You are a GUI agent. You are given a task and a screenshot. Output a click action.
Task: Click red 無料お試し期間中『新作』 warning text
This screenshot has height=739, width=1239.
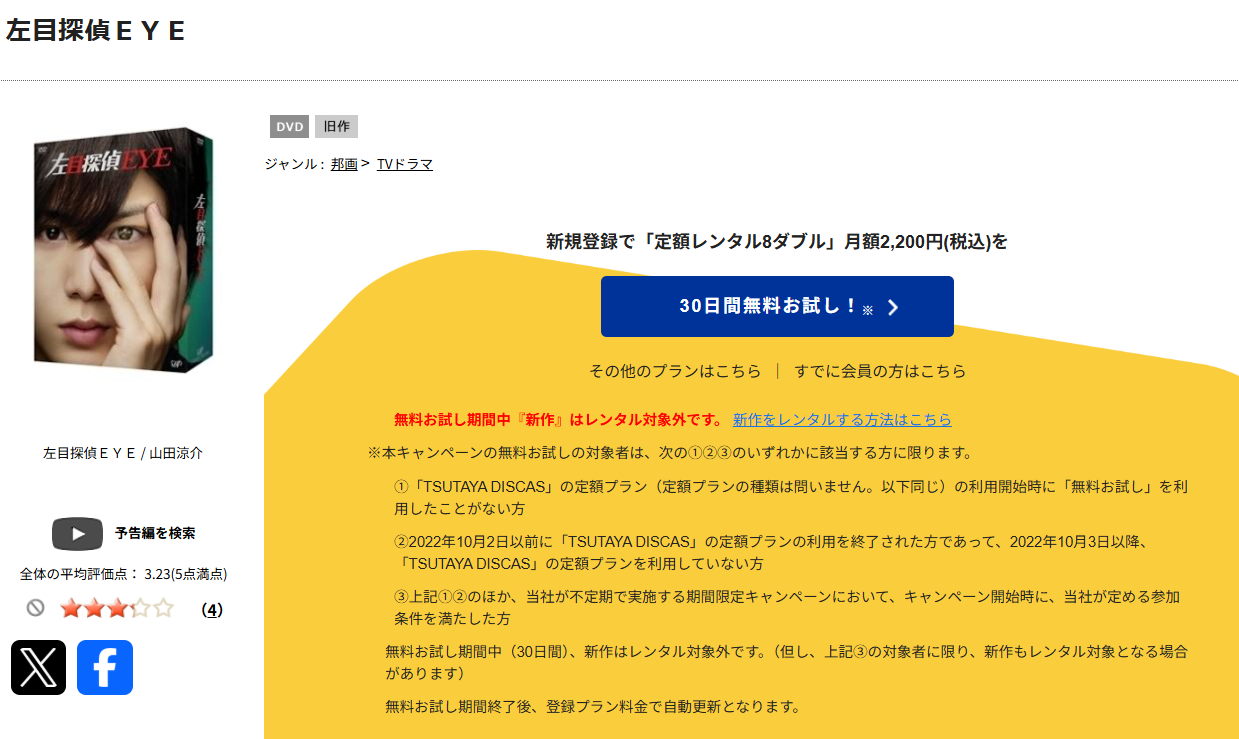click(x=559, y=420)
